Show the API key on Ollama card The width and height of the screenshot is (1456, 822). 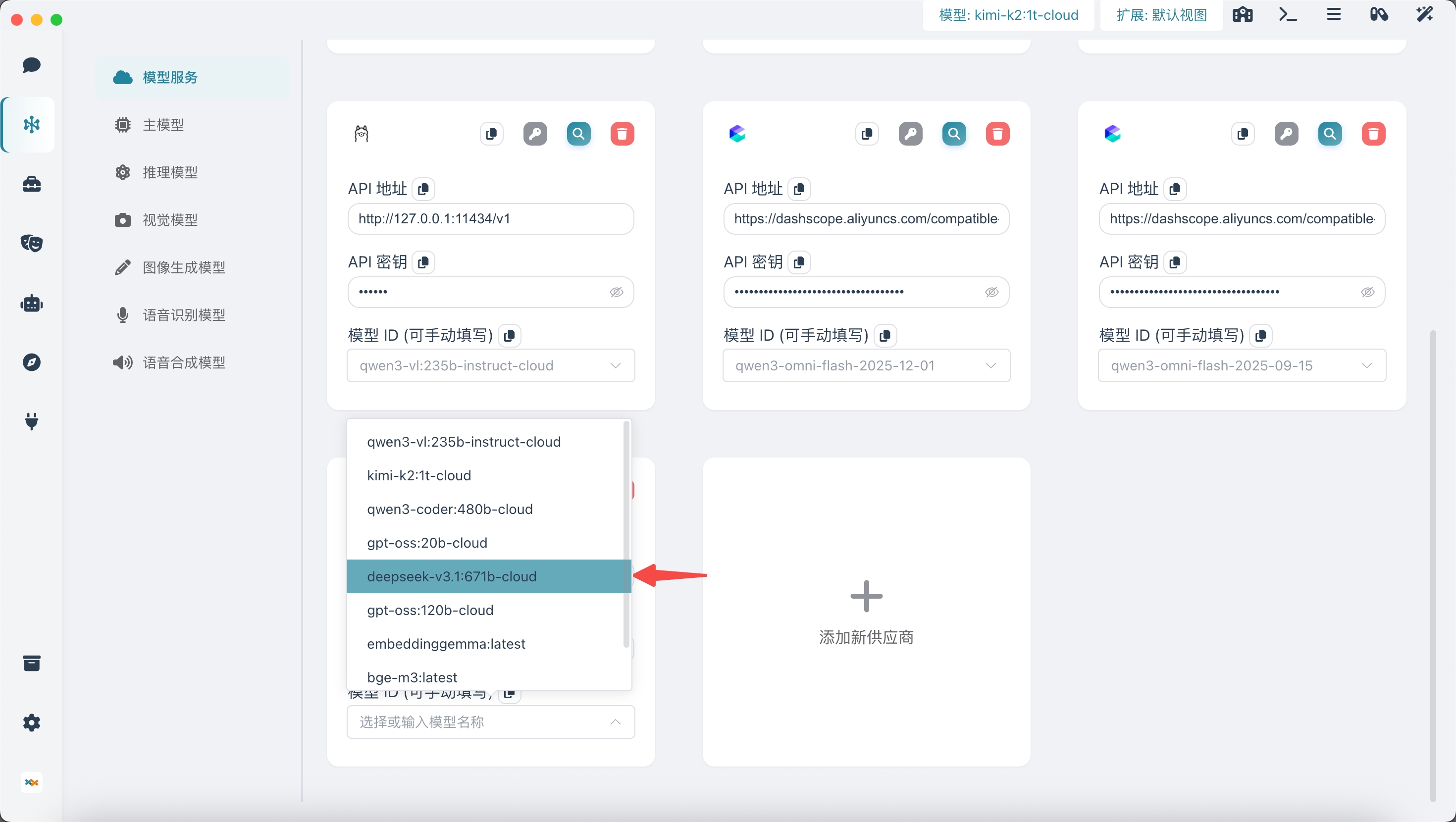pos(616,292)
